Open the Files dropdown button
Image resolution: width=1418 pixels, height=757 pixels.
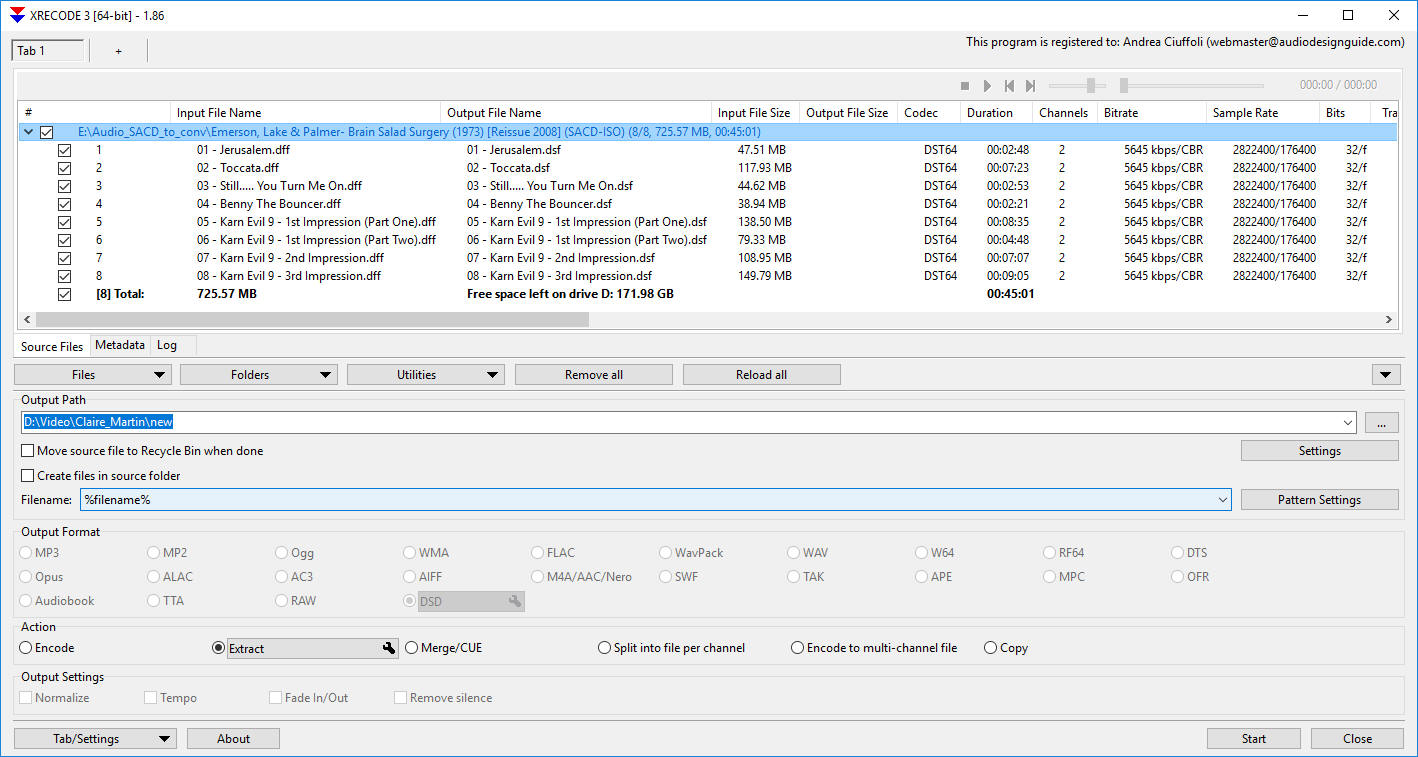coord(92,375)
